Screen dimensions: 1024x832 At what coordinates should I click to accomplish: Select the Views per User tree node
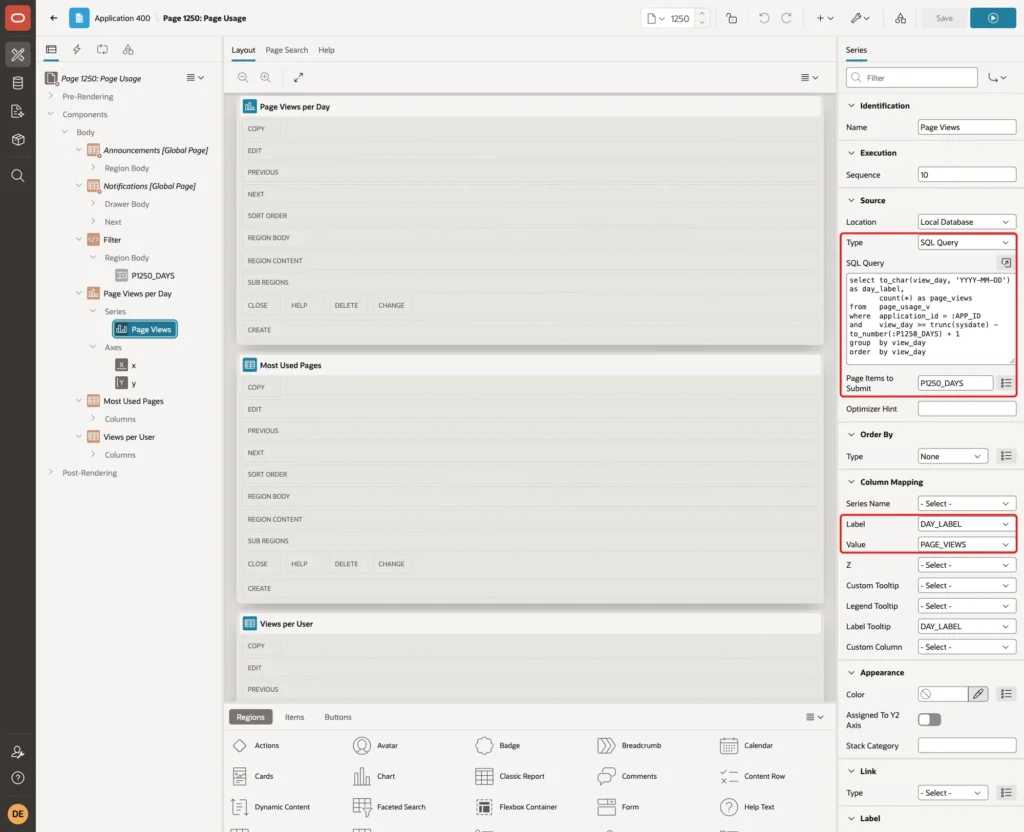click(129, 437)
